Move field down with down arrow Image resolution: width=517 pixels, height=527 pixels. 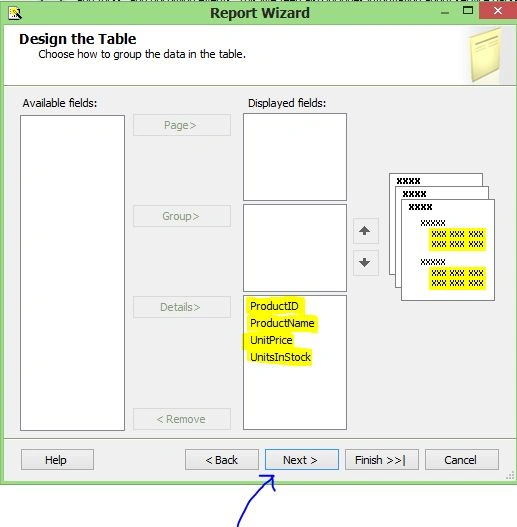point(365,262)
